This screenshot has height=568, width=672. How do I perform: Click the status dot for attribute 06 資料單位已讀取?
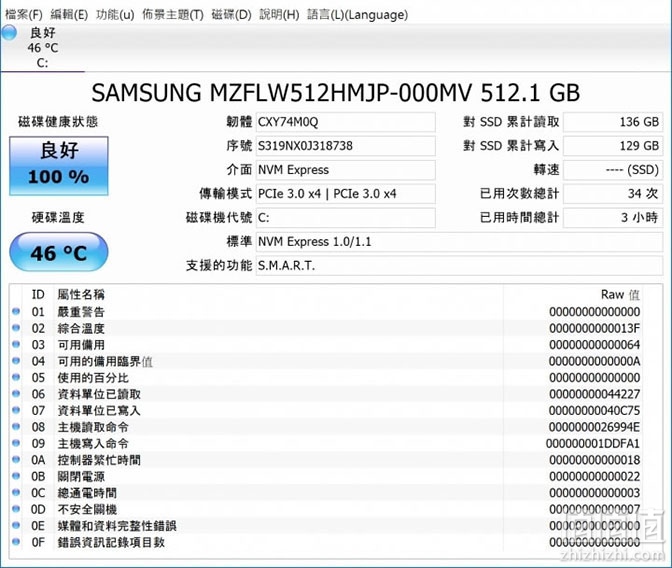coord(16,394)
